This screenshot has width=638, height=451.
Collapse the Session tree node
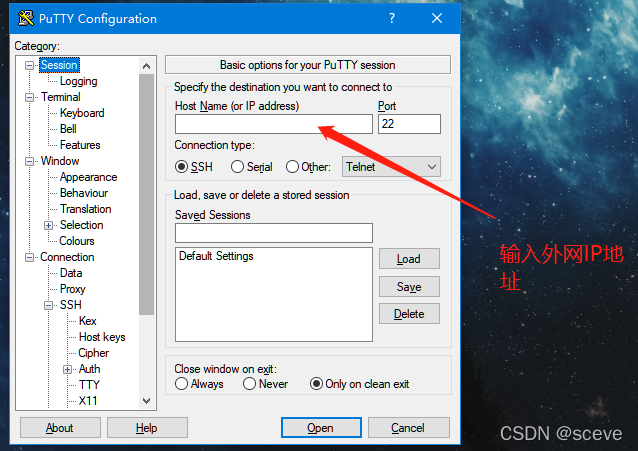click(x=29, y=66)
